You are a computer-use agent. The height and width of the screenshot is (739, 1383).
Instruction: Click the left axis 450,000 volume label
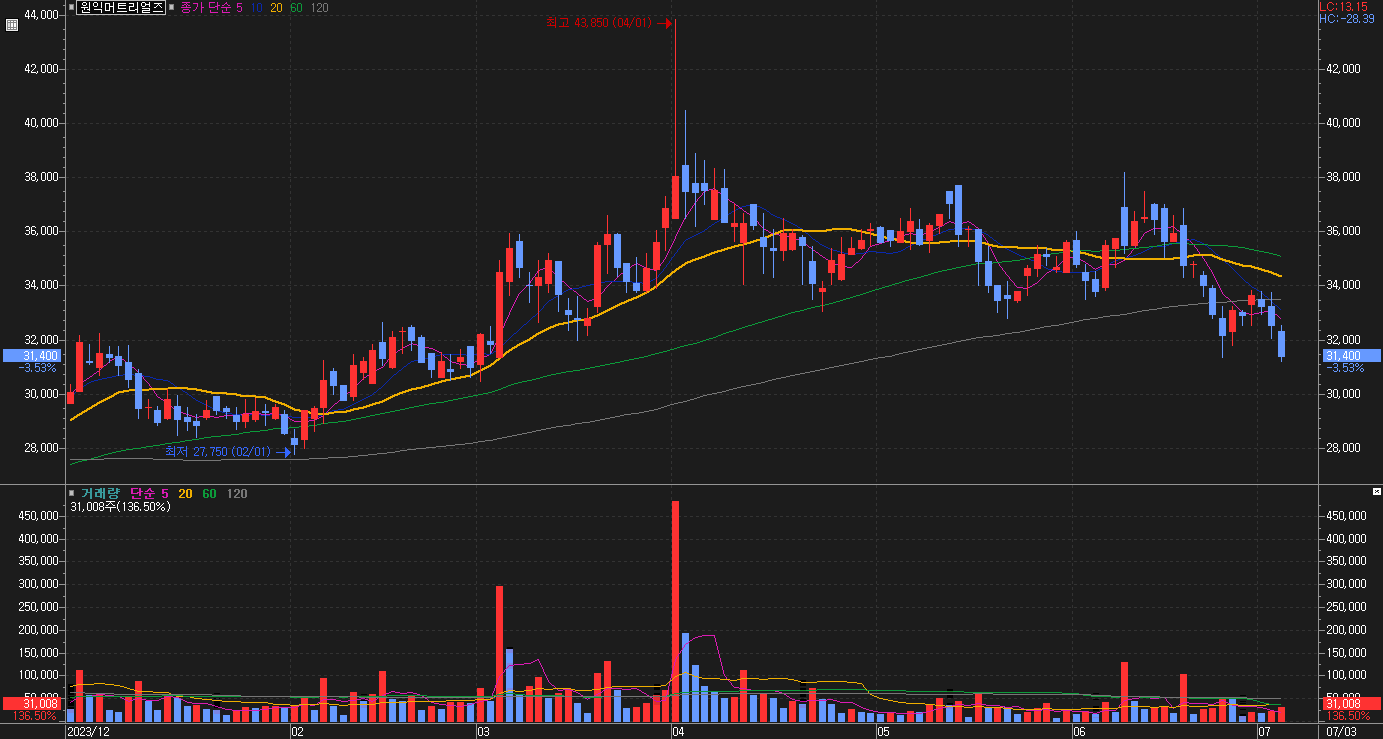(37, 516)
